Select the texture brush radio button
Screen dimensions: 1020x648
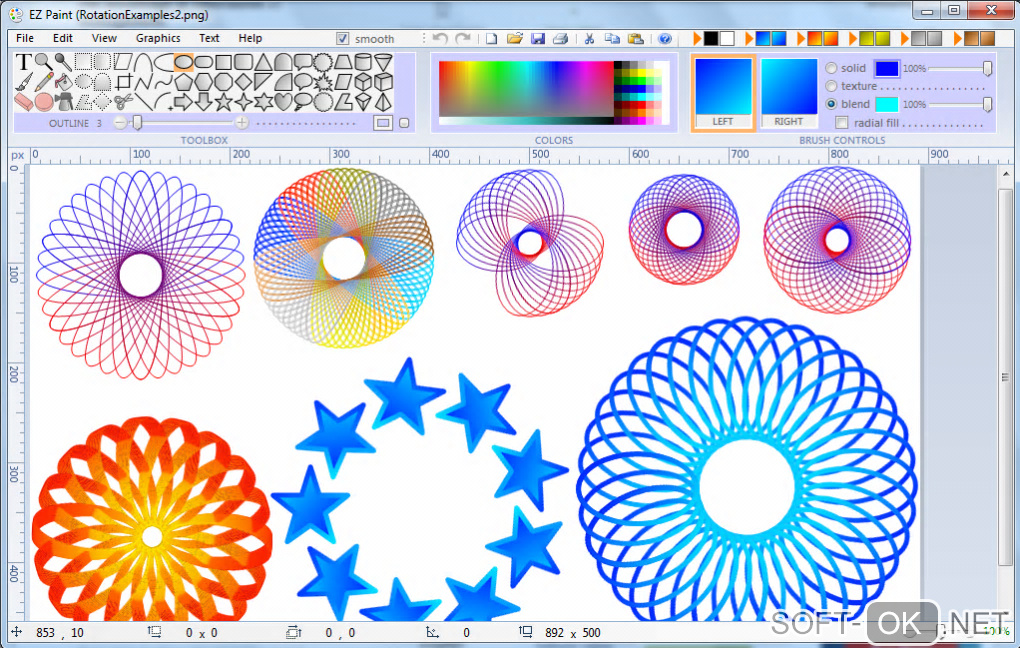pos(831,86)
